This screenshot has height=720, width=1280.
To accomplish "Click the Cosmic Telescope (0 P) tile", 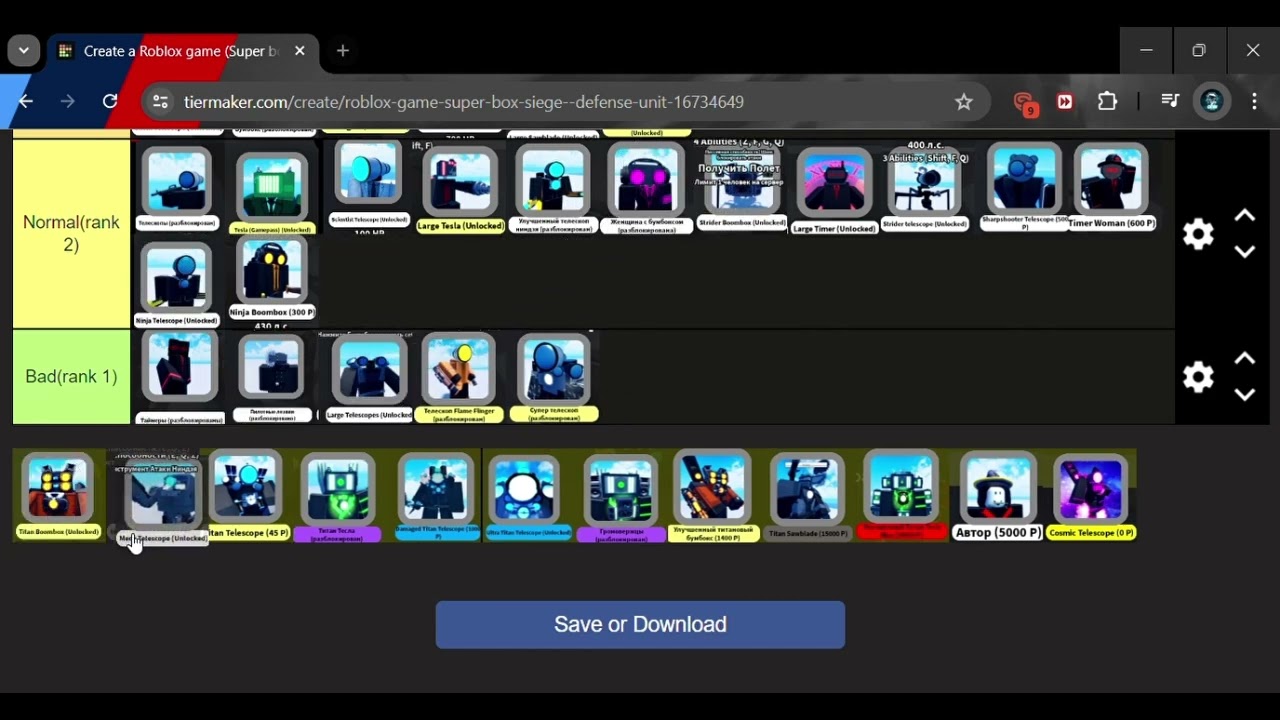I will point(1091,497).
